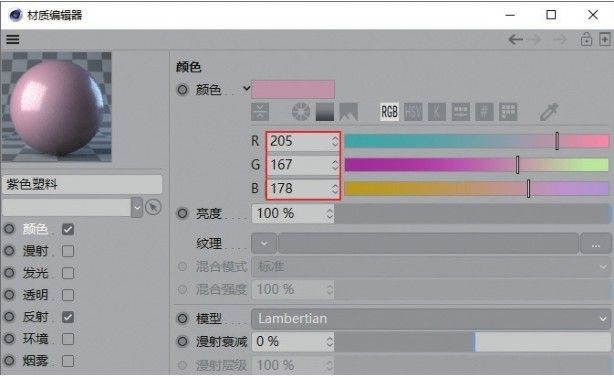Screen dimensions: 614x377
Task: Open the hamburger menu icon
Action: click(13, 40)
